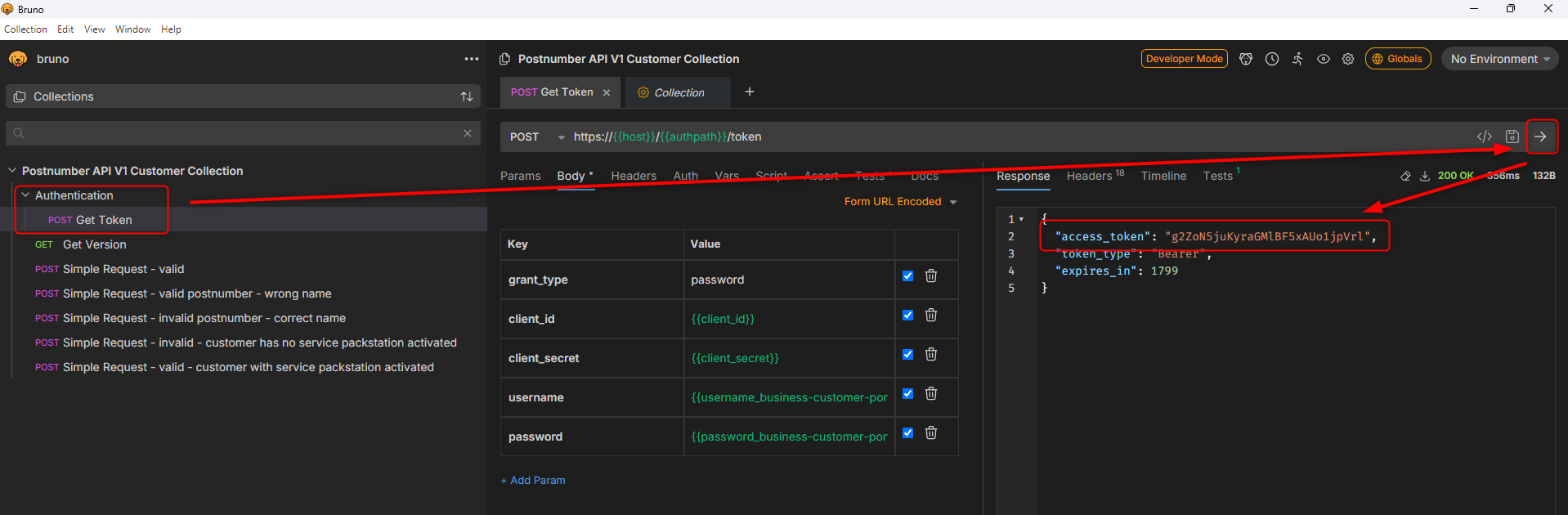Uncheck the client_id parameter checkbox
The image size is (1568, 515).
pyautogui.click(x=907, y=316)
